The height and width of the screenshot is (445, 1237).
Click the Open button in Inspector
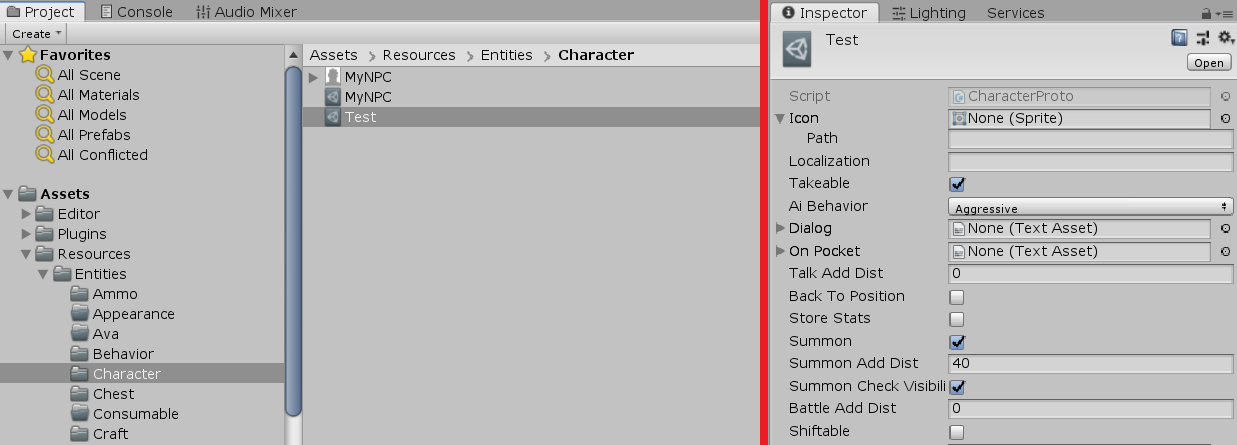1208,63
